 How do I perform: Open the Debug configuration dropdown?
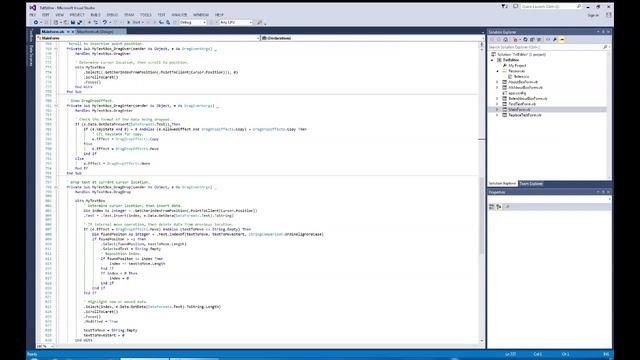coord(193,22)
